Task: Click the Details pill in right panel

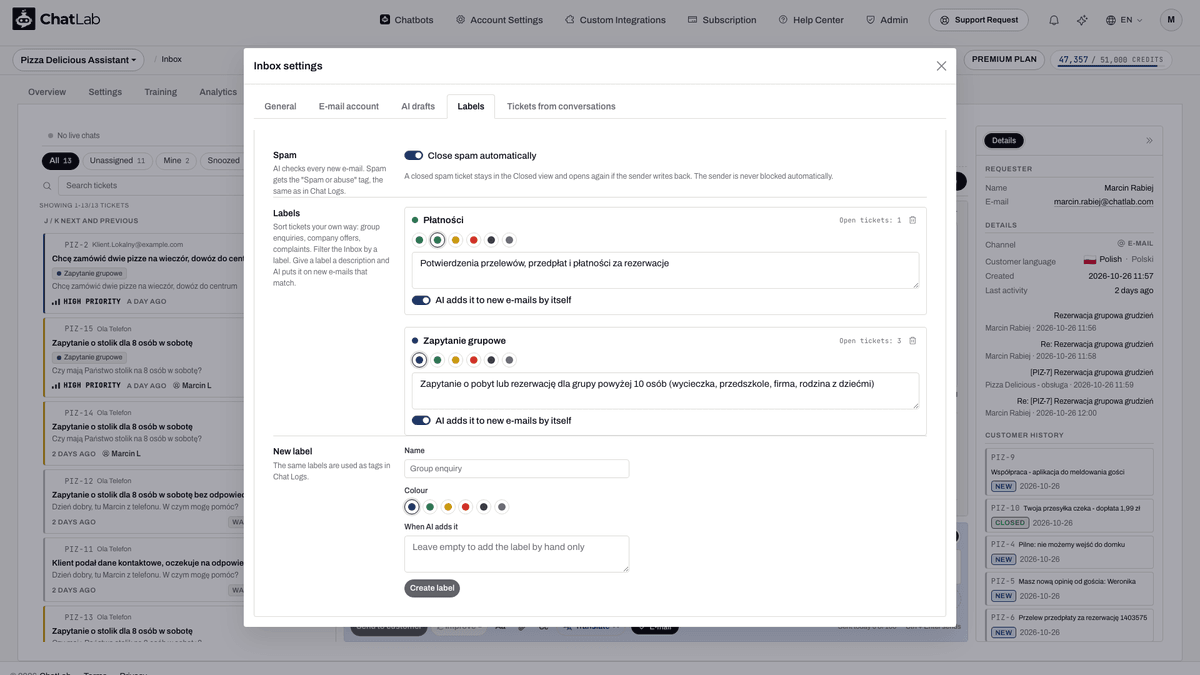Action: 1004,141
